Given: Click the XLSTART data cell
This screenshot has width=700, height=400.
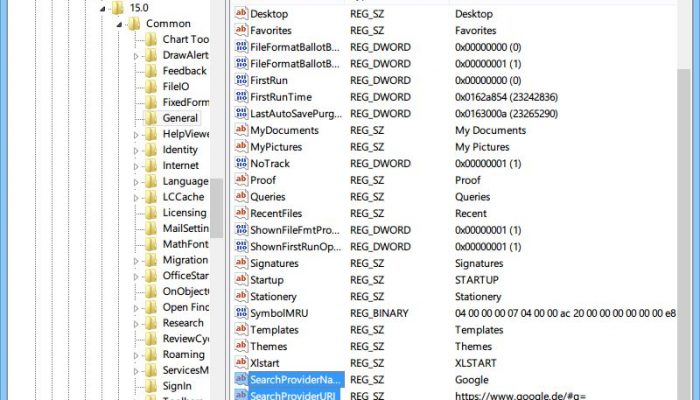Looking at the screenshot, I should pyautogui.click(x=475, y=363).
